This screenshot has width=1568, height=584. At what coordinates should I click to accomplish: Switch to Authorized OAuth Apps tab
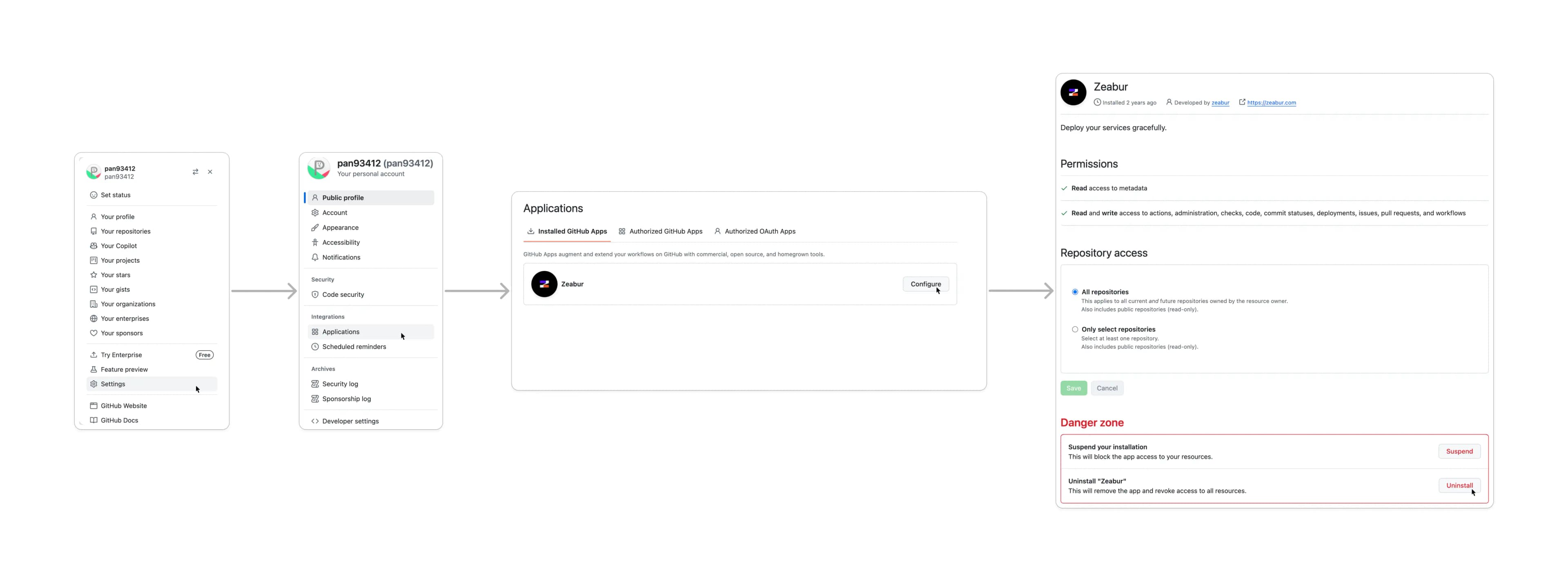coord(755,232)
